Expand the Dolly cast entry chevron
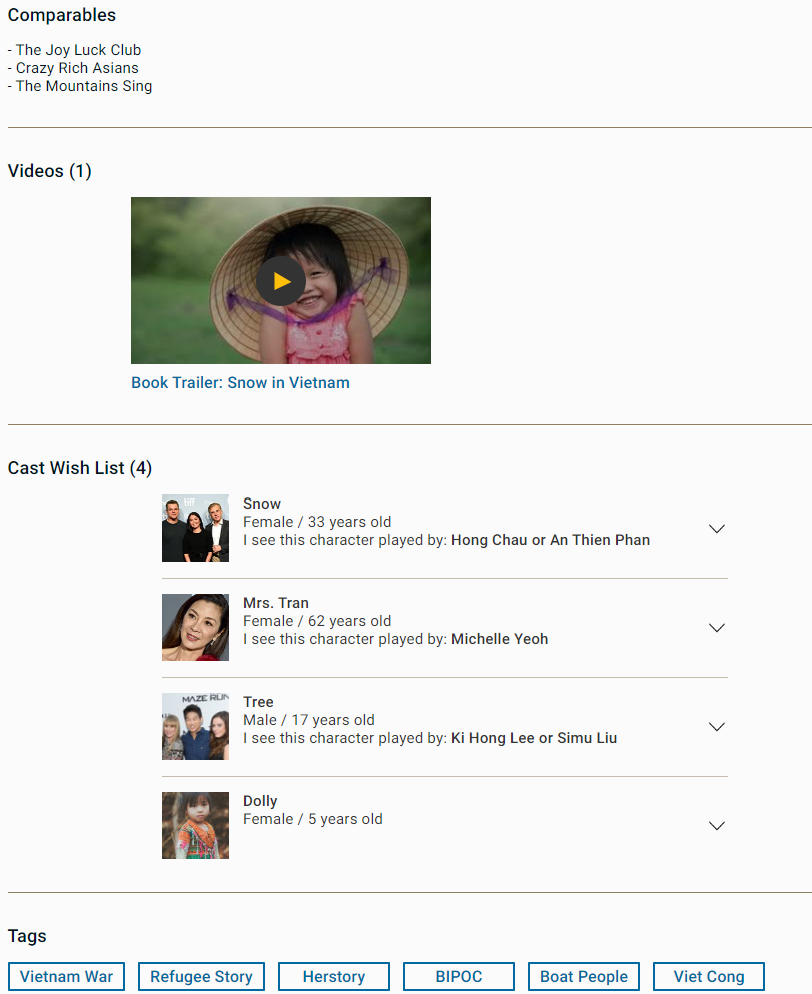Viewport: 812px width, 994px height. (716, 825)
